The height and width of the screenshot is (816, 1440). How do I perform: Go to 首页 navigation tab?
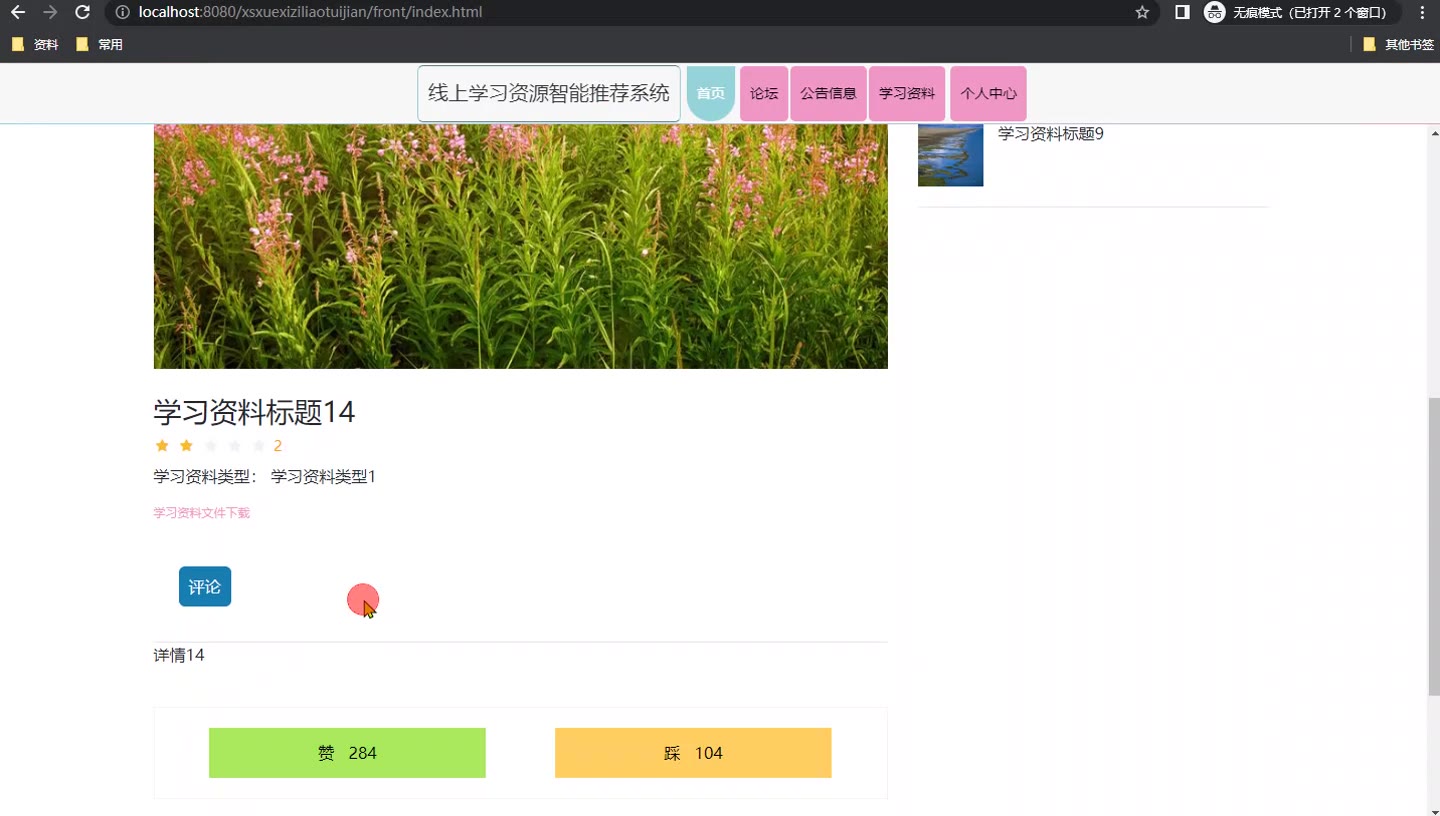pyautogui.click(x=711, y=93)
